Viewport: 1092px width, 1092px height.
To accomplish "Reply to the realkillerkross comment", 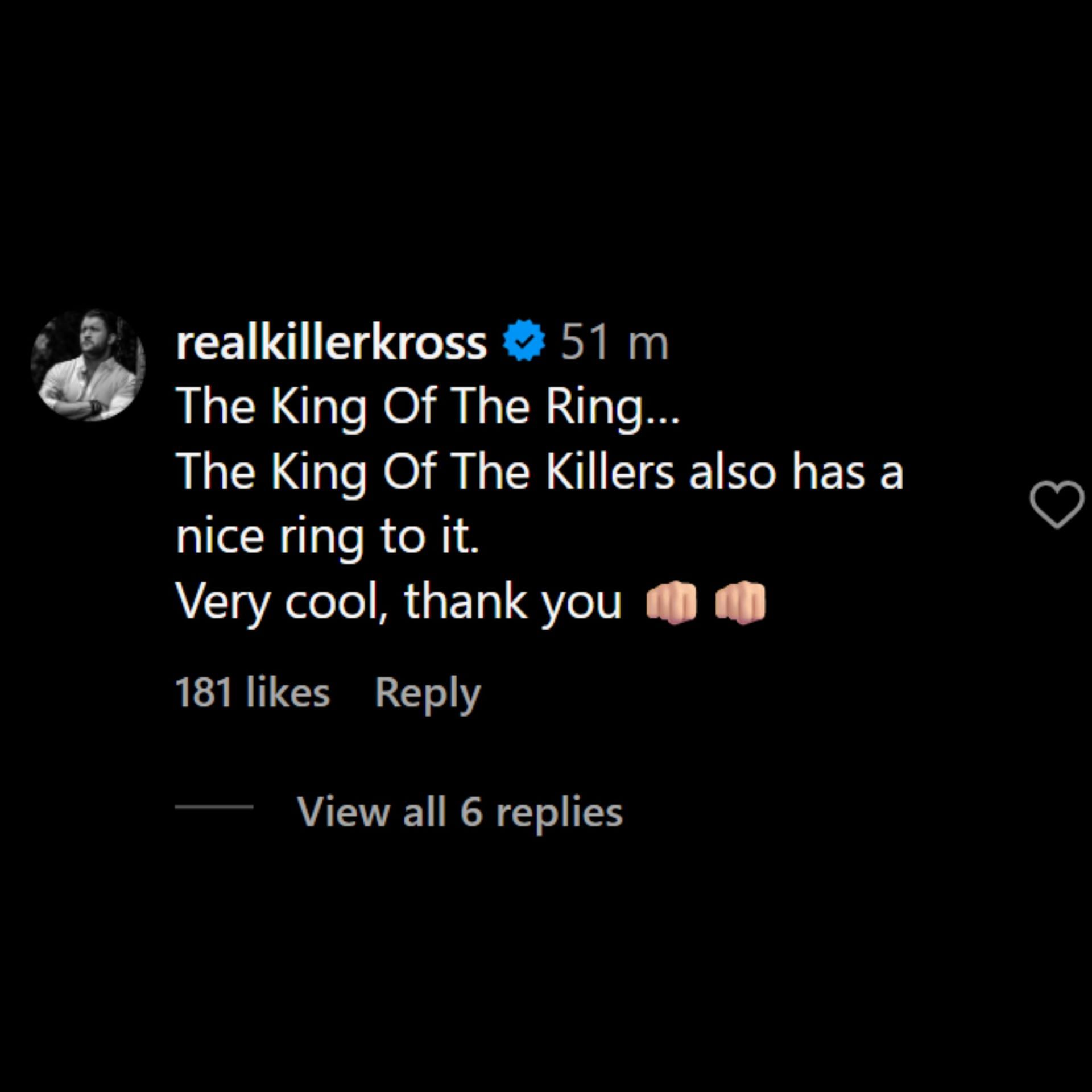I will [427, 693].
